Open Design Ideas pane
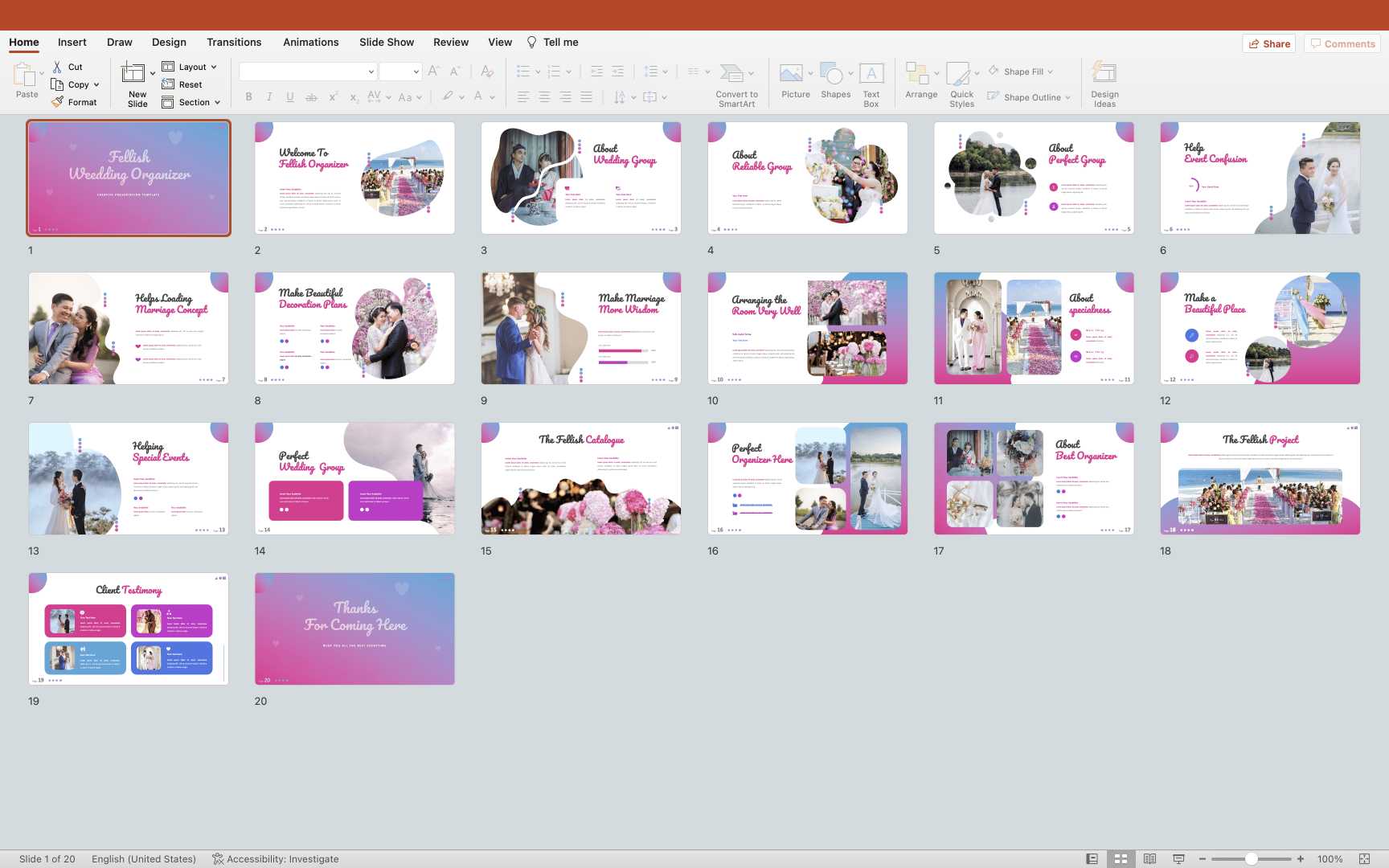The width and height of the screenshot is (1389, 868). point(1104,74)
